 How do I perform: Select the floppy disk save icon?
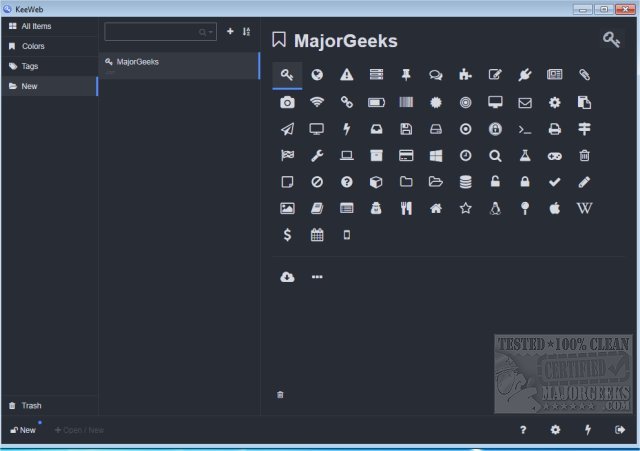(x=406, y=129)
